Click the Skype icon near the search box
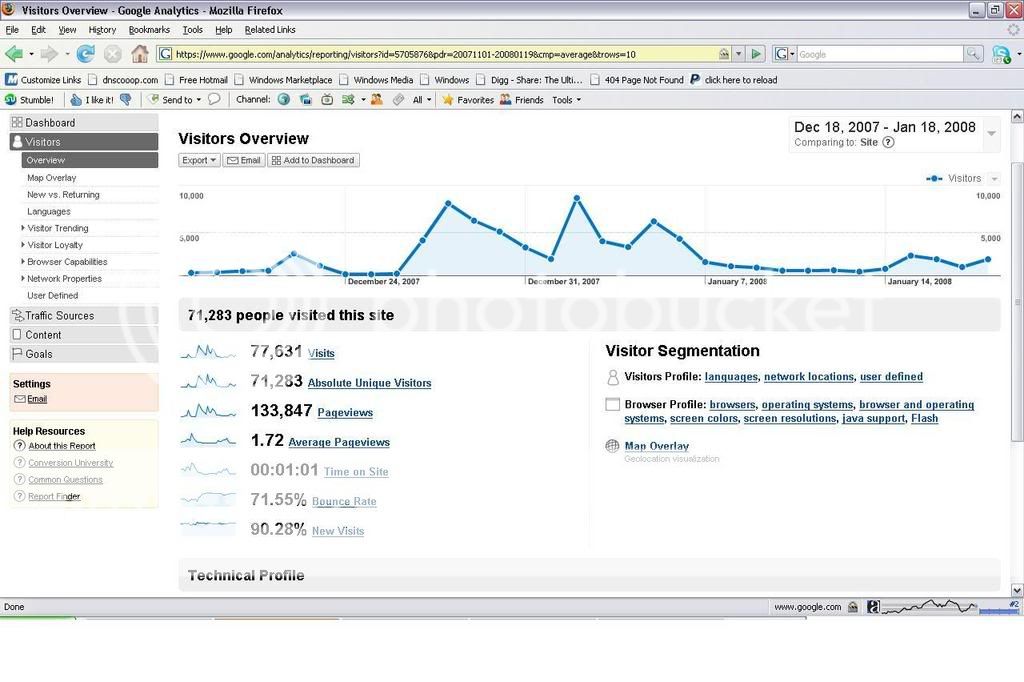 pyautogui.click(x=1001, y=54)
